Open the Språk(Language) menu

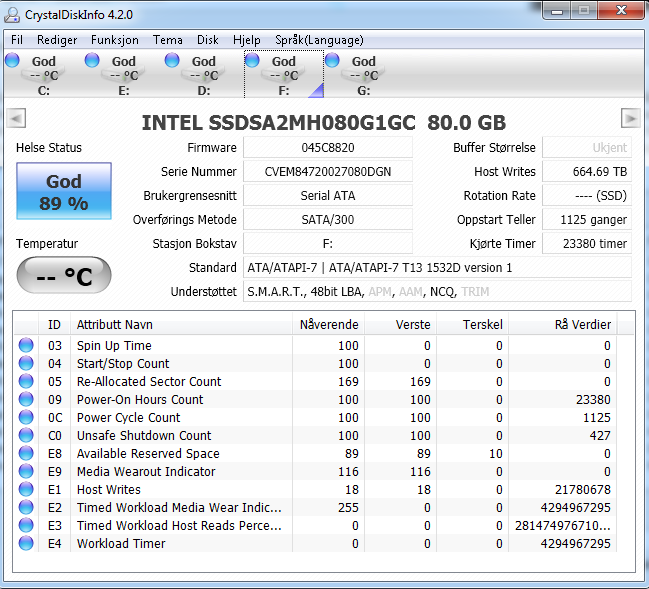[x=319, y=40]
